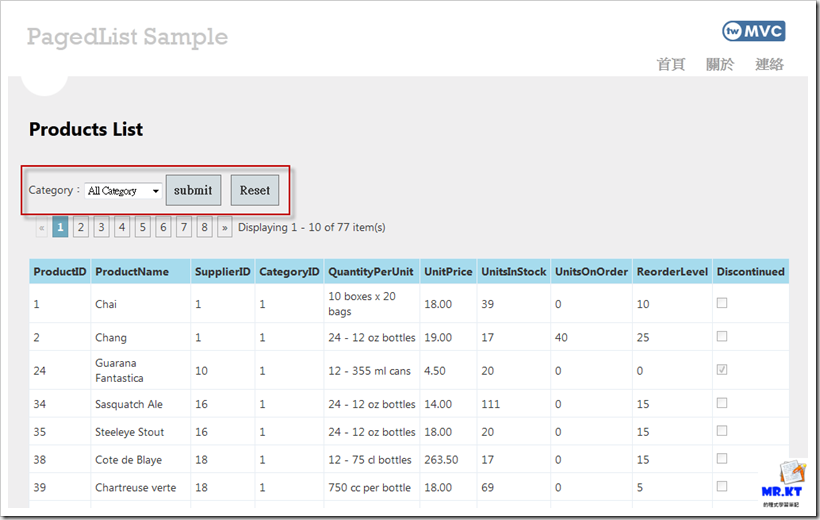Open the 首頁 menu item
This screenshot has width=820, height=520.
[x=671, y=64]
